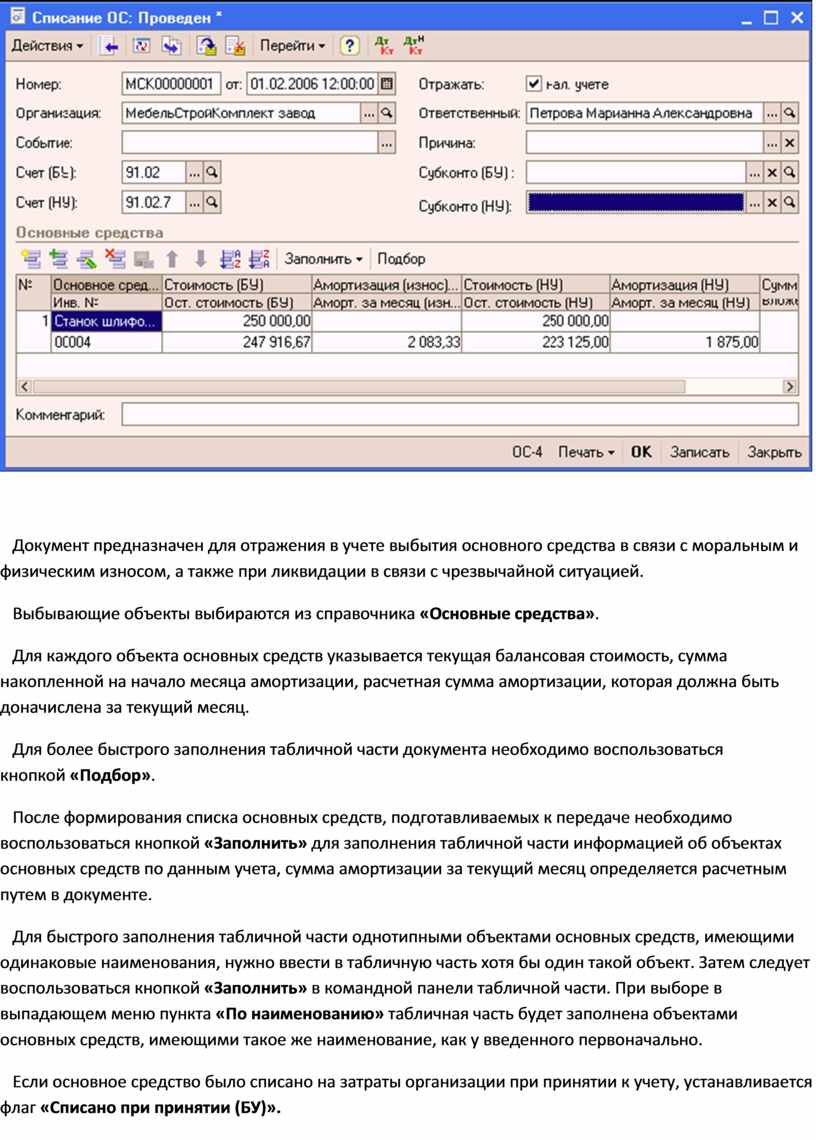Open Счет (НУ) account via magnifier
The width and height of the screenshot is (816, 1140).
coord(212,203)
